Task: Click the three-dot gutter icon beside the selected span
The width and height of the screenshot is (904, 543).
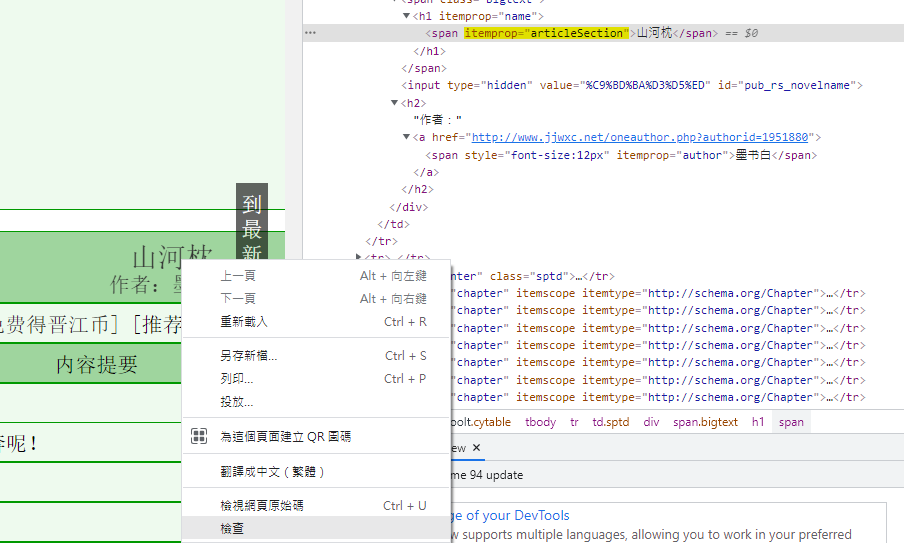Action: [310, 33]
